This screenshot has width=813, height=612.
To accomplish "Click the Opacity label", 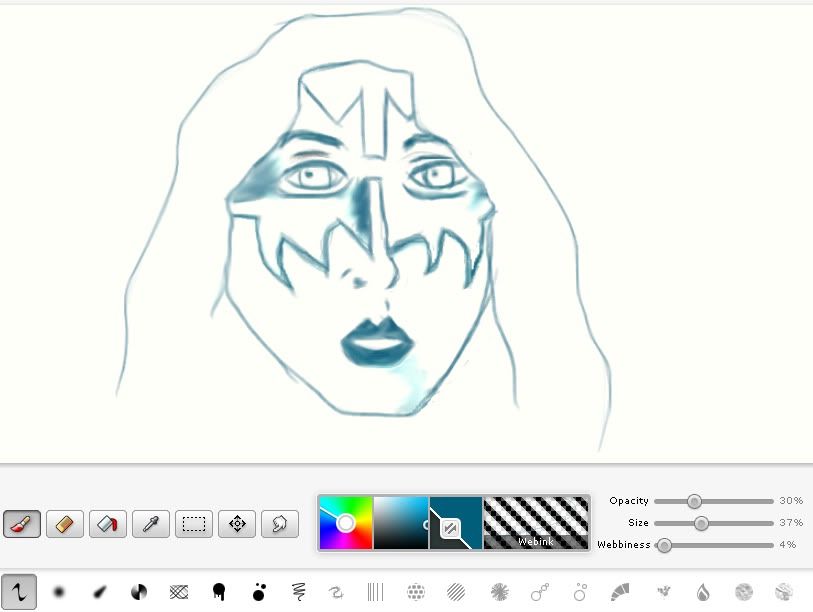I will pyautogui.click(x=629, y=501).
